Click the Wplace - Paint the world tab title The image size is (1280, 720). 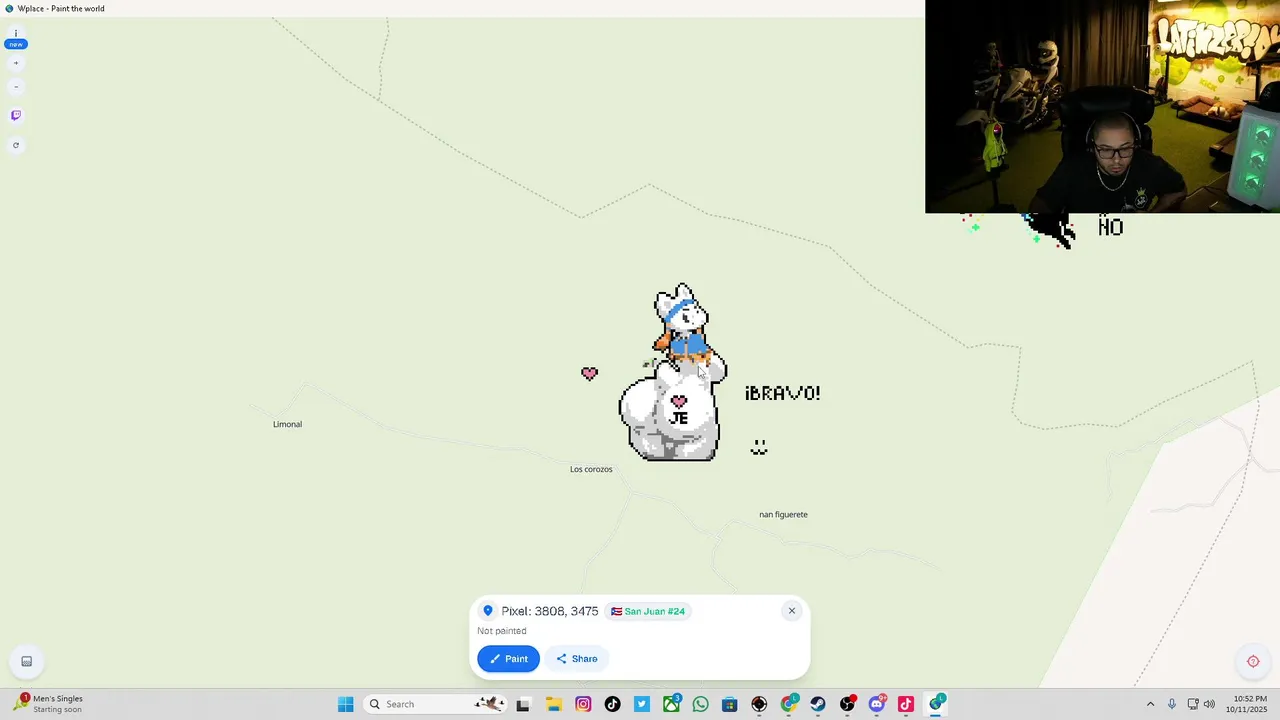pos(61,9)
